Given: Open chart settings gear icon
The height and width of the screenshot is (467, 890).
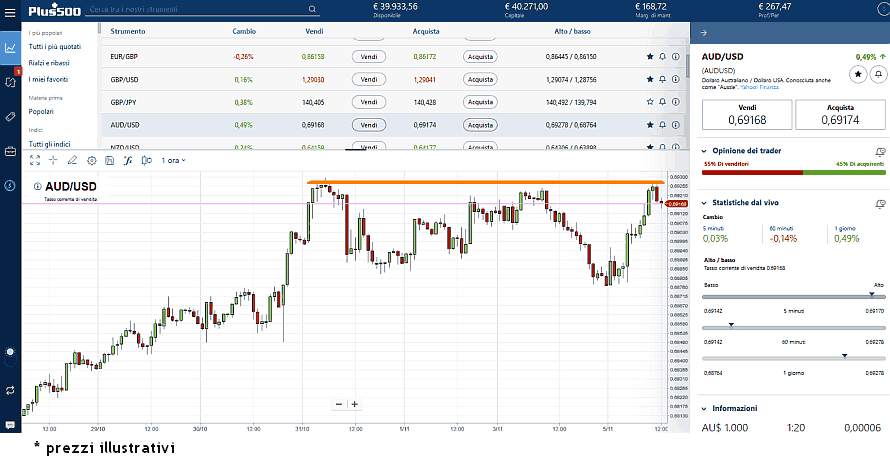Looking at the screenshot, I should (x=91, y=160).
